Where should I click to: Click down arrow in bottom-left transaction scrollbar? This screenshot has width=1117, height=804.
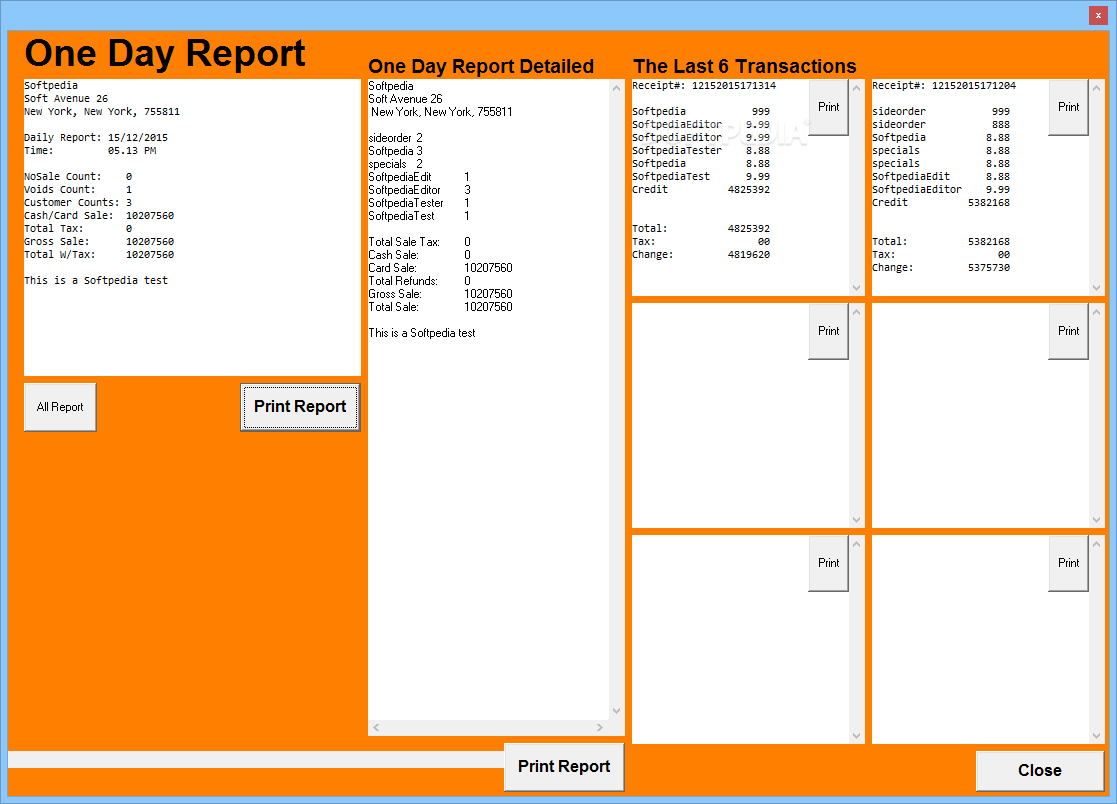(856, 736)
